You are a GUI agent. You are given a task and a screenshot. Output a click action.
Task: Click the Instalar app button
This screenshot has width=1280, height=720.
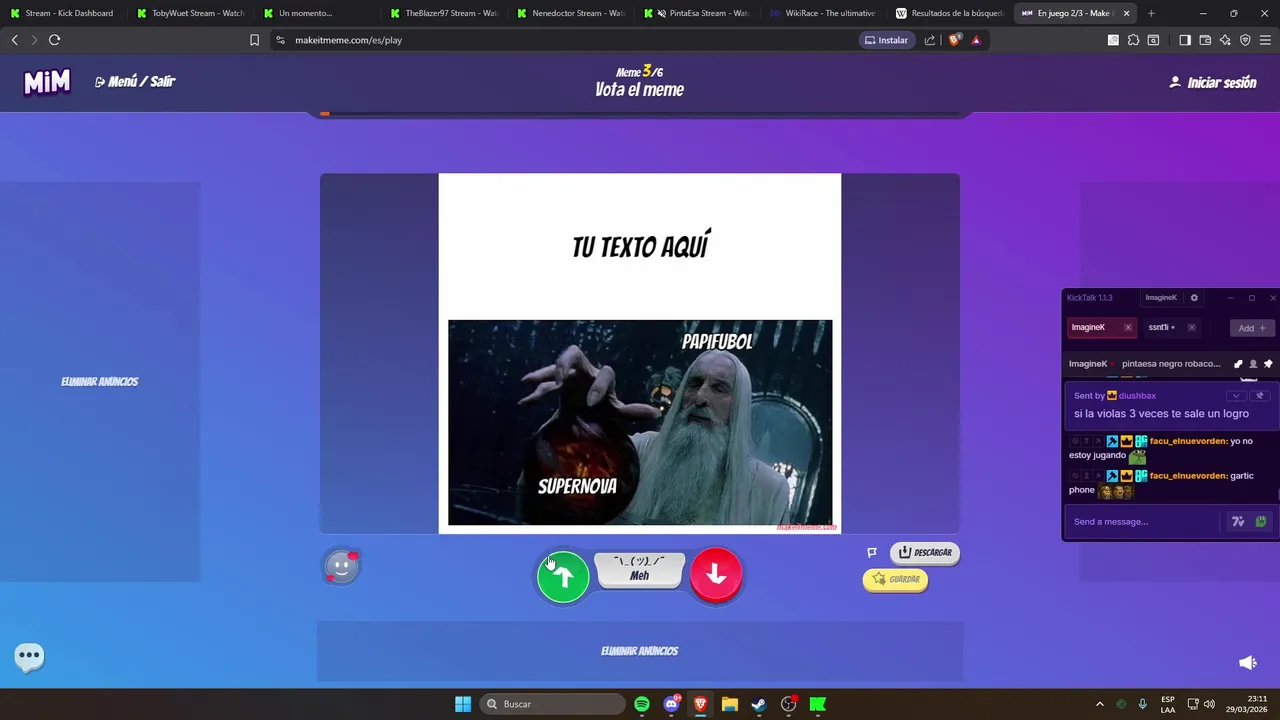(887, 40)
